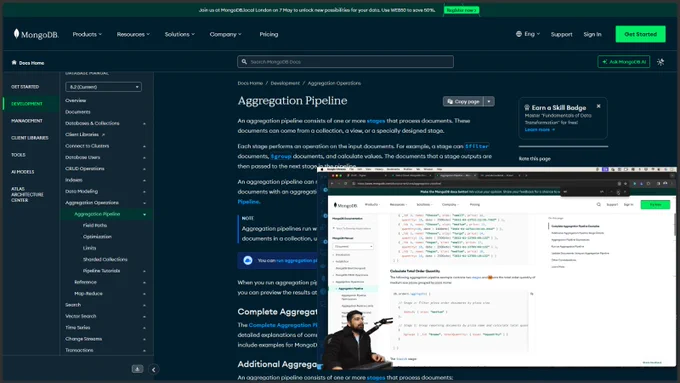Expand the Data Modeling section
Viewport: 680px width, 383px height.
[x=144, y=191]
